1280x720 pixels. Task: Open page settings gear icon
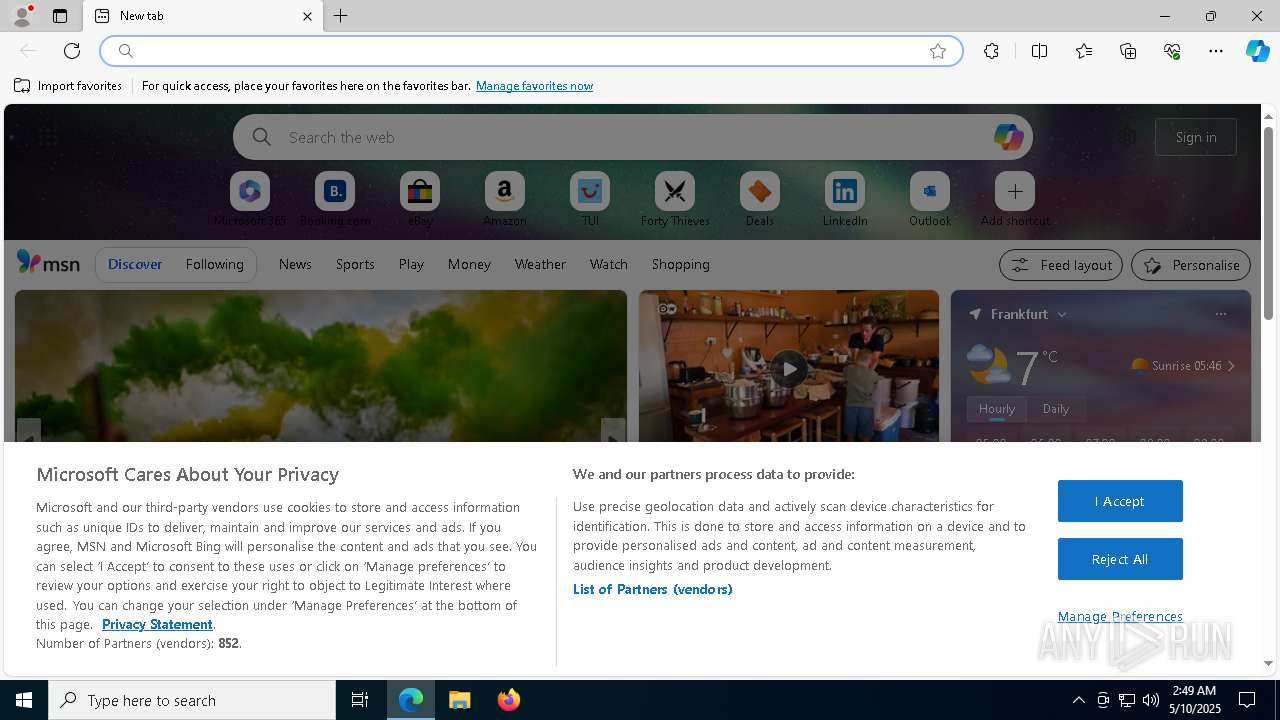coord(1128,137)
